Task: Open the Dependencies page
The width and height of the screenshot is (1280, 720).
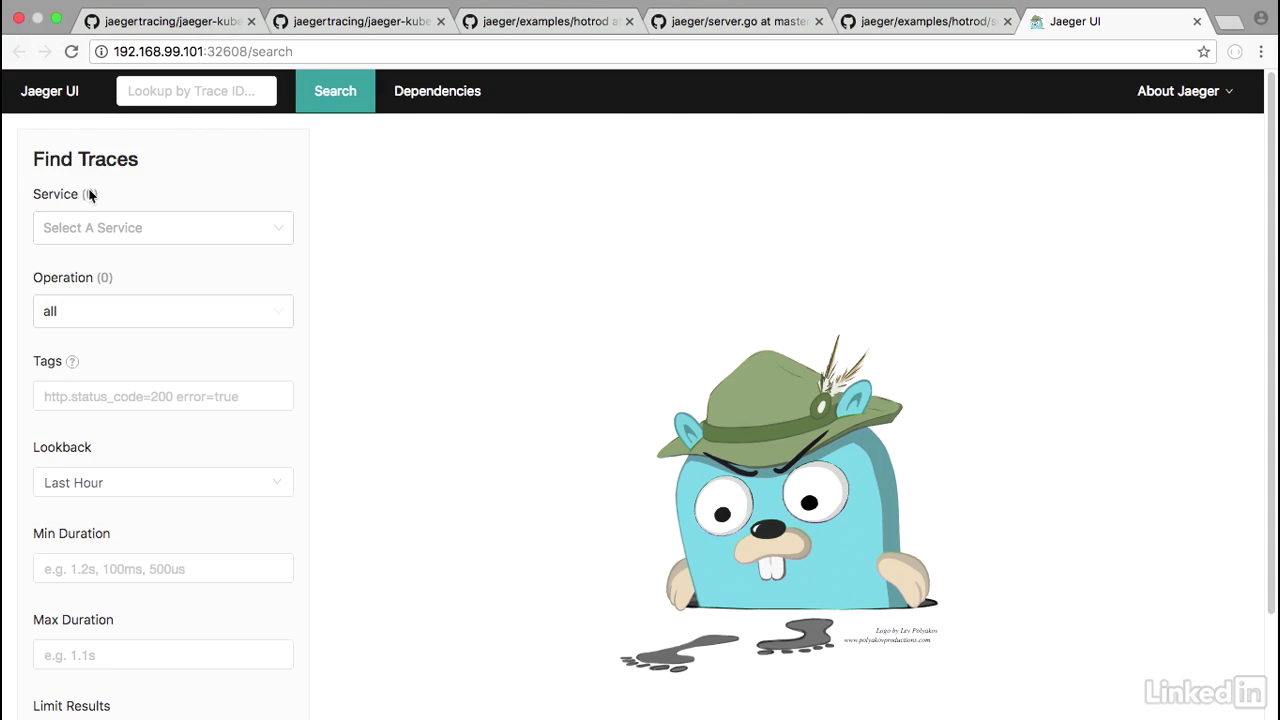Action: tap(437, 91)
